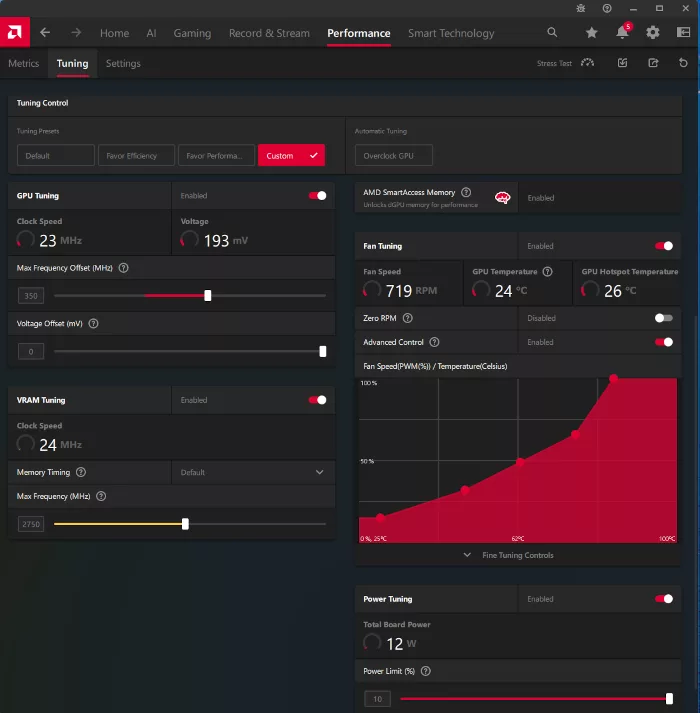Click the SmartAccess Memory brain icon

point(502,198)
